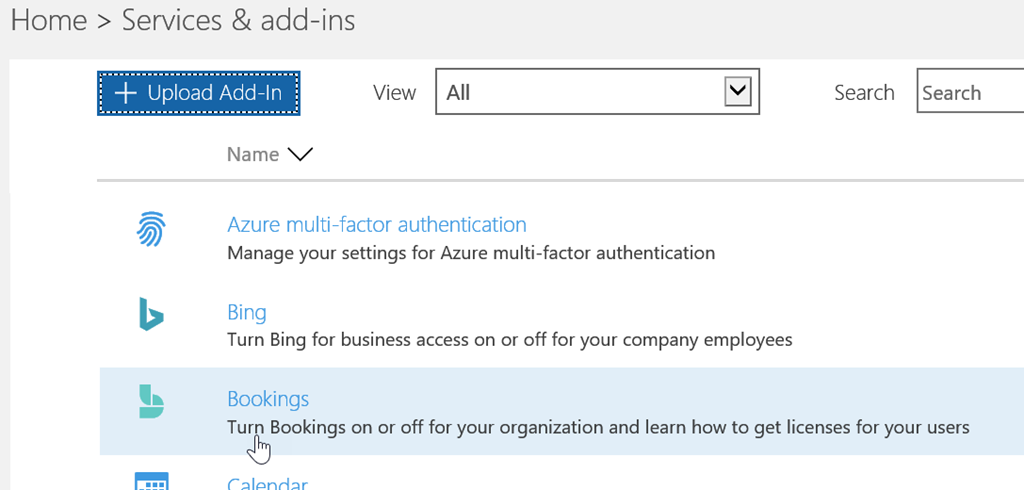Click the Azure MFA description text
This screenshot has height=490, width=1024.
[470, 253]
